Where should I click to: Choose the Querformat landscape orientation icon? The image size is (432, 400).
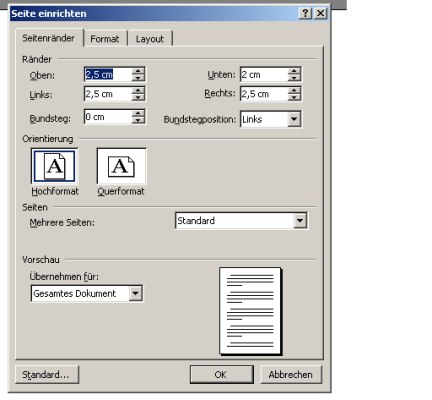(121, 166)
